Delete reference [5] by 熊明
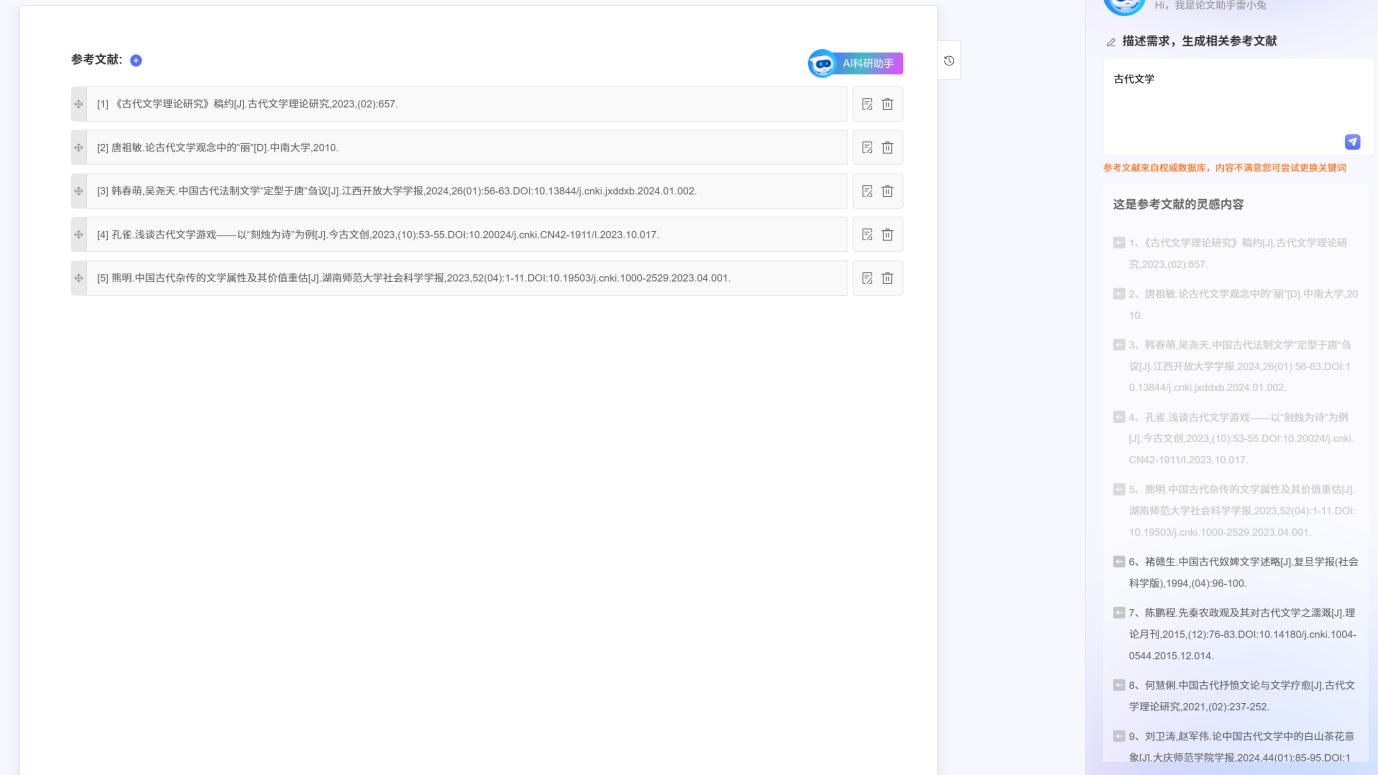 point(887,278)
